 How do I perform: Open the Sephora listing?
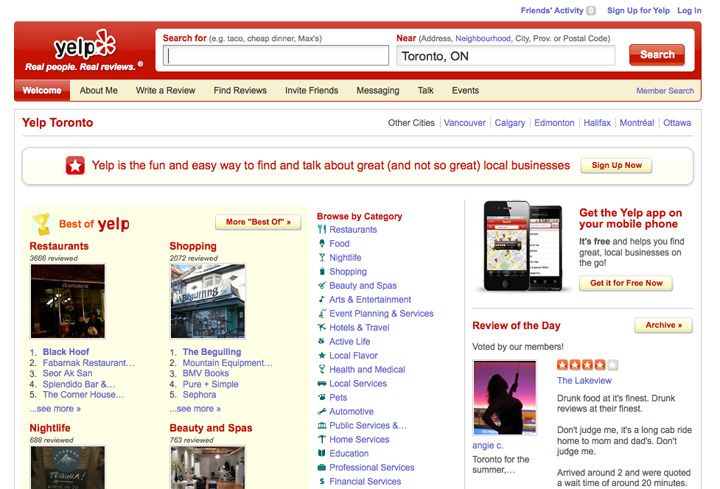point(199,394)
